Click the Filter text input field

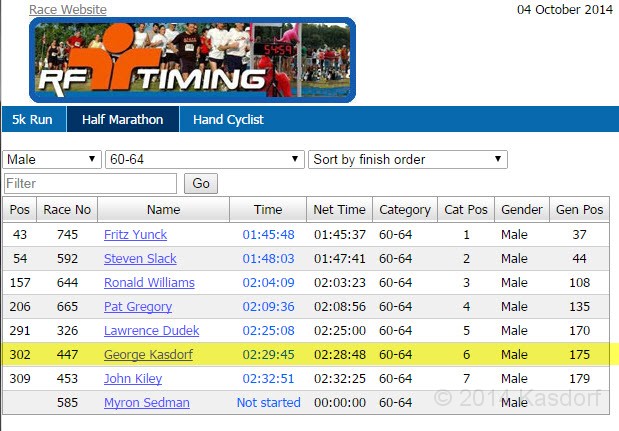pos(91,184)
